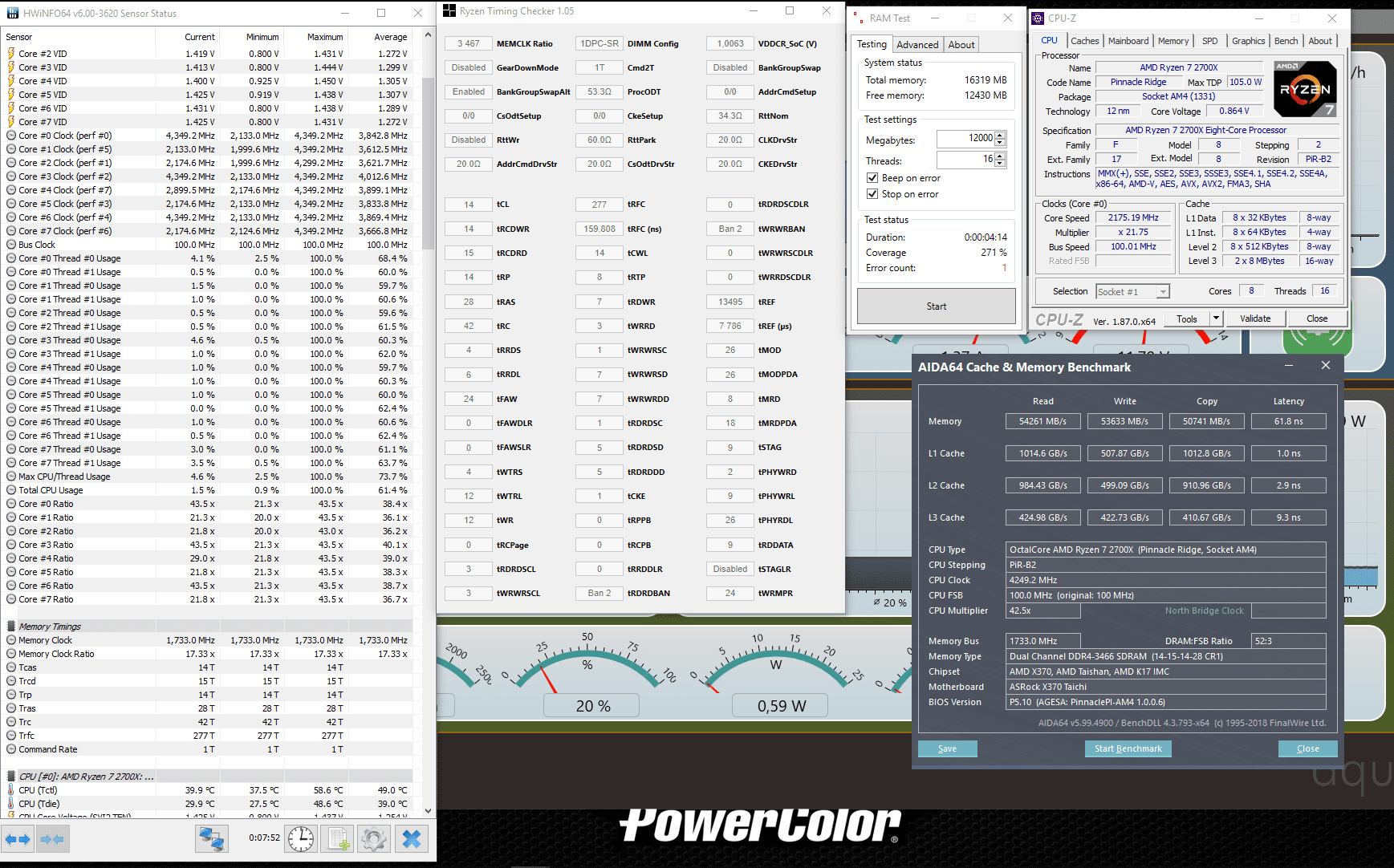The height and width of the screenshot is (868, 1394).
Task: Open the CPU-Z Bench tab
Action: tap(1286, 41)
